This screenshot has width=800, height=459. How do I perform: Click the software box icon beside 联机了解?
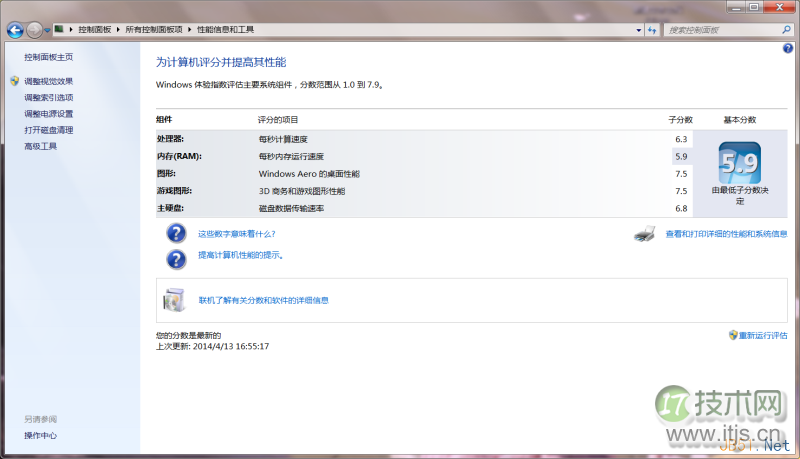174,300
